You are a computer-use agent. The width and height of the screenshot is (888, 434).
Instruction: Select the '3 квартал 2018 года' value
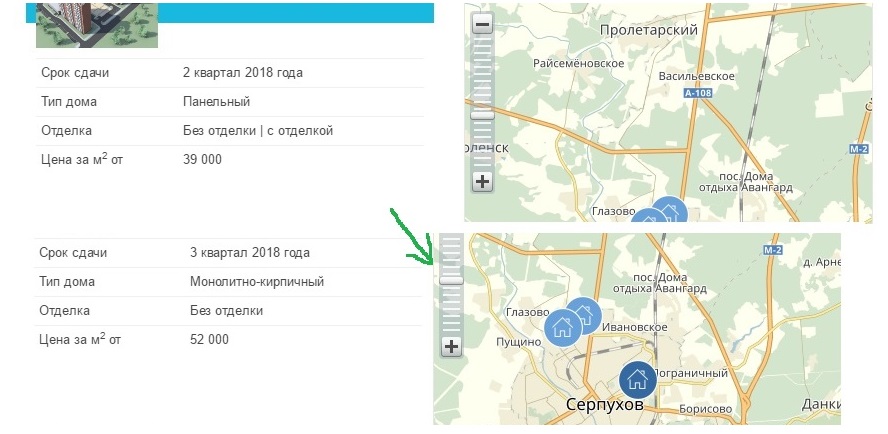pyautogui.click(x=250, y=253)
